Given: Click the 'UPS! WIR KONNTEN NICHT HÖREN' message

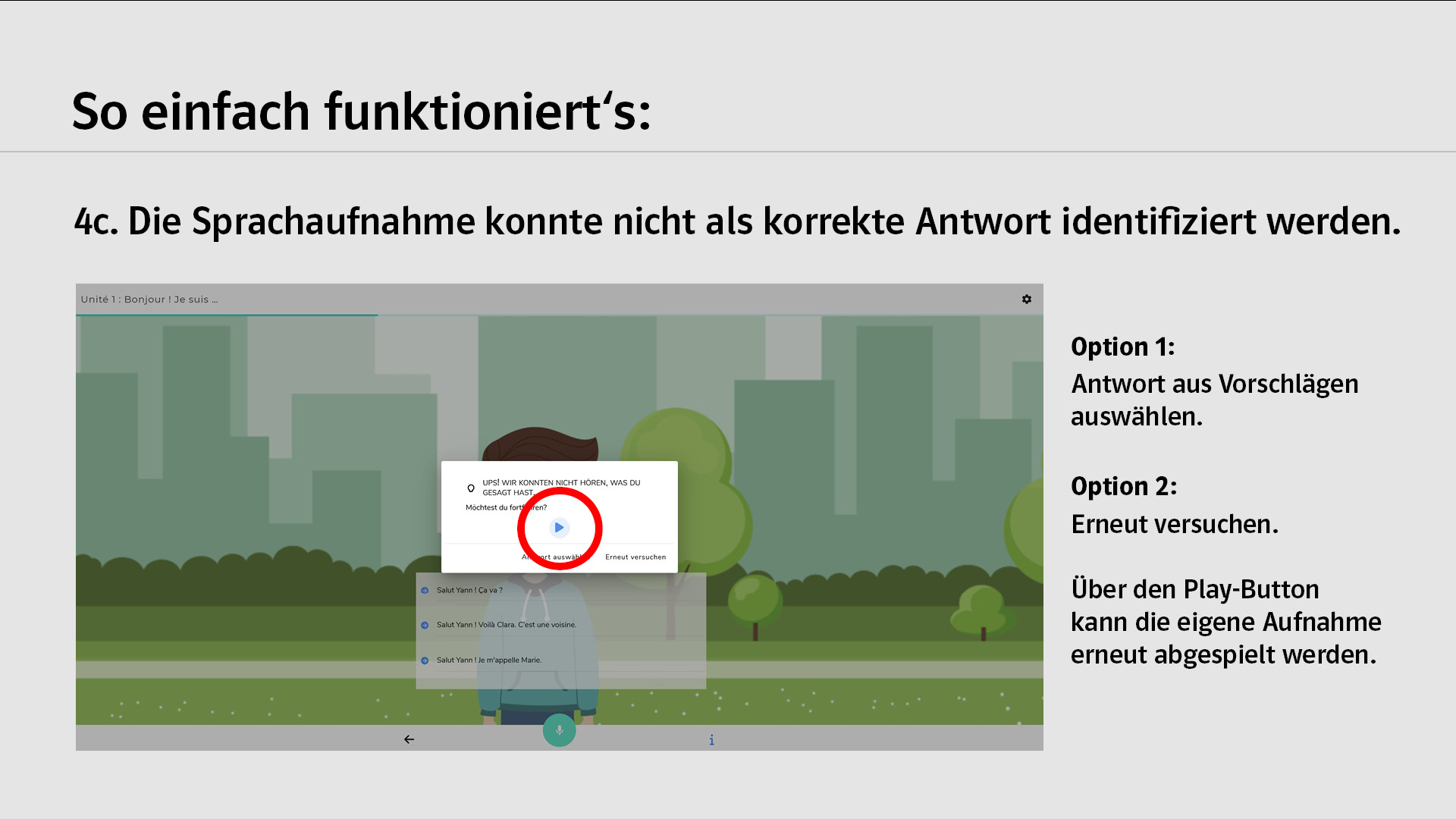Looking at the screenshot, I should (x=561, y=488).
